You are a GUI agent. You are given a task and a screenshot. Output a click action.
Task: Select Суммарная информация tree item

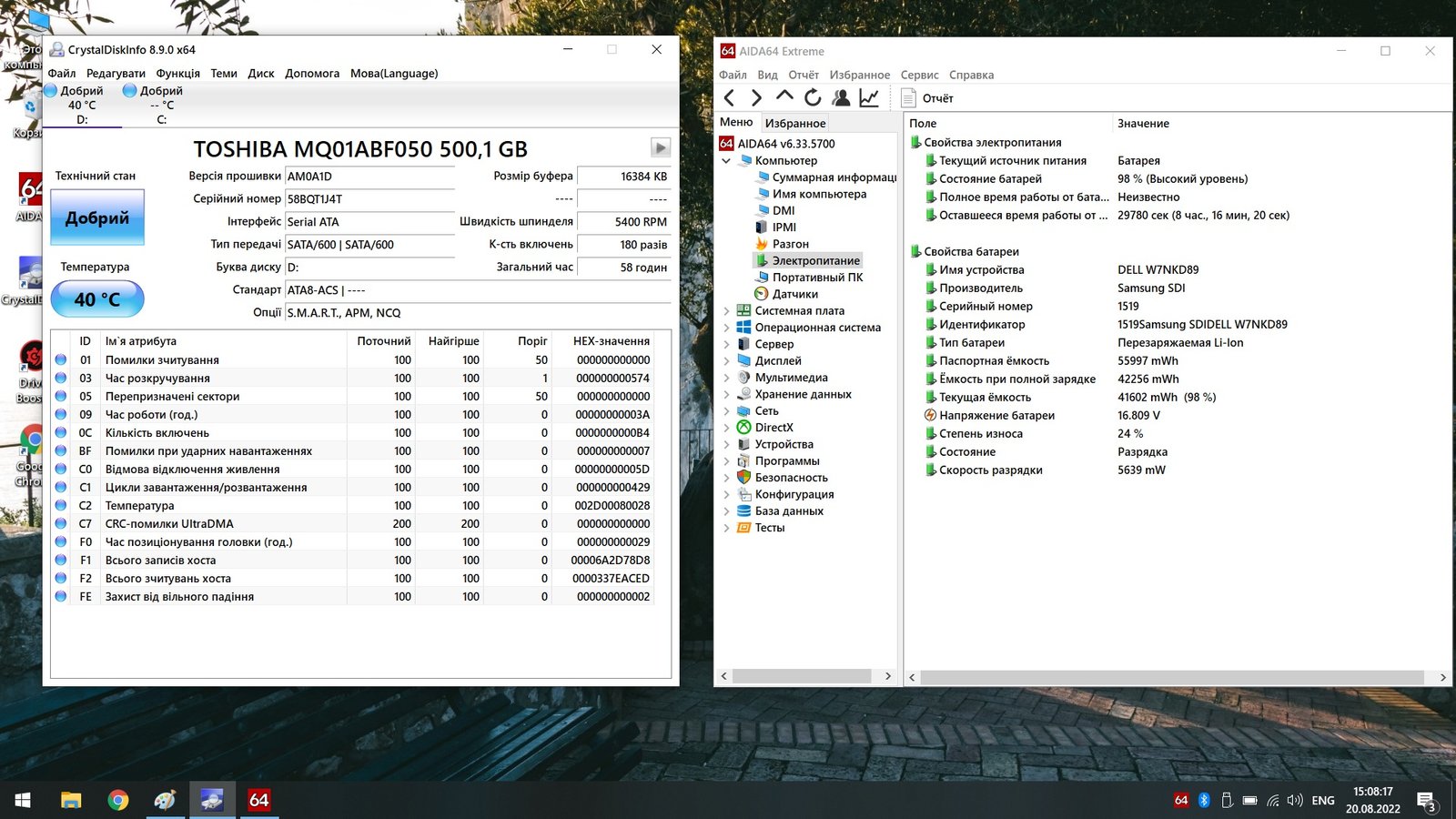[825, 177]
